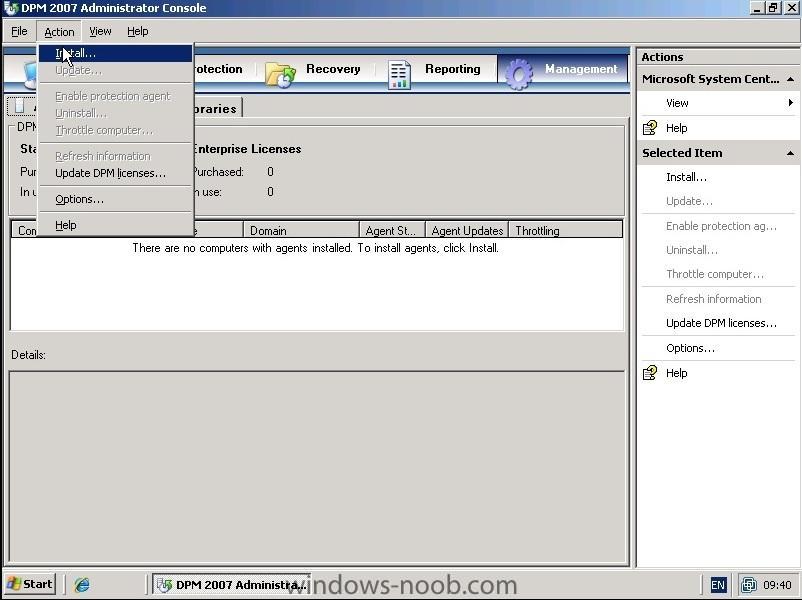Click Install... in the Actions pane
This screenshot has height=600, width=802.
[686, 177]
